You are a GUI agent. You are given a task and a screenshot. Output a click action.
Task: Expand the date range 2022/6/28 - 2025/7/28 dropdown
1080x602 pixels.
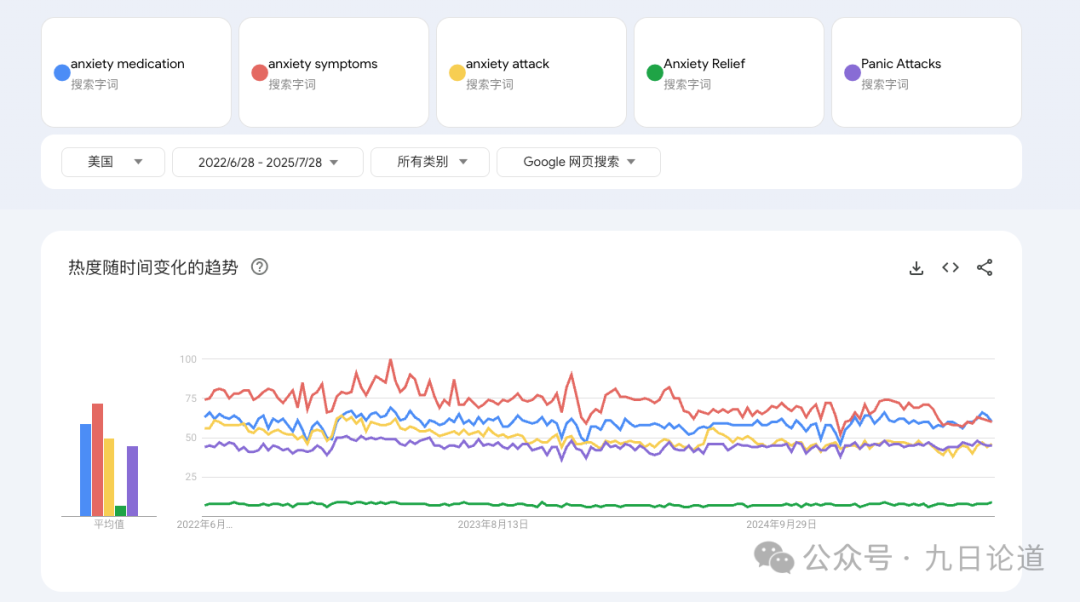[x=267, y=162]
